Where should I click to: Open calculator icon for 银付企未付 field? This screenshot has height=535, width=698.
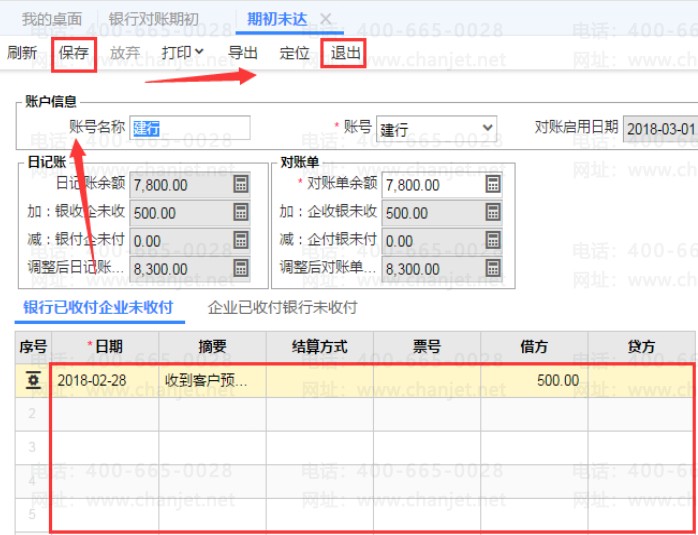pyautogui.click(x=241, y=240)
